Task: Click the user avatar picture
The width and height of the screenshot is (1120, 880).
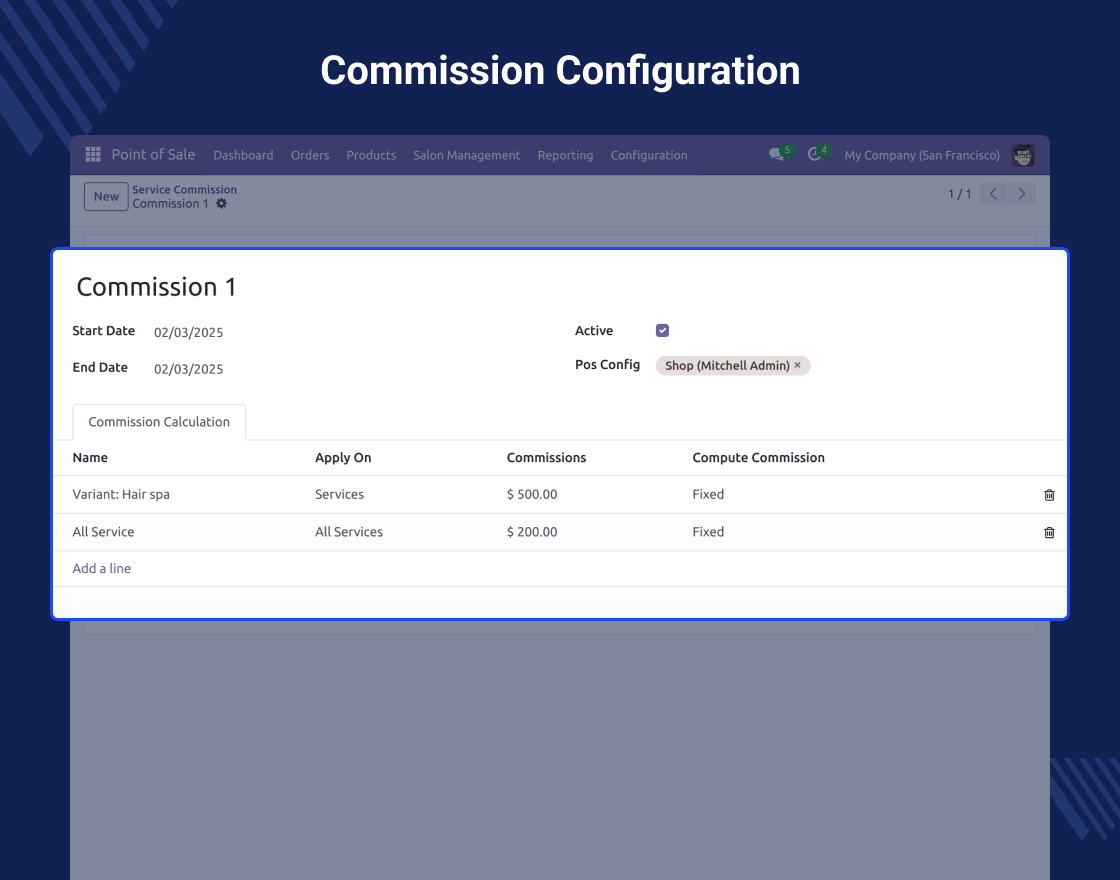Action: click(x=1023, y=155)
